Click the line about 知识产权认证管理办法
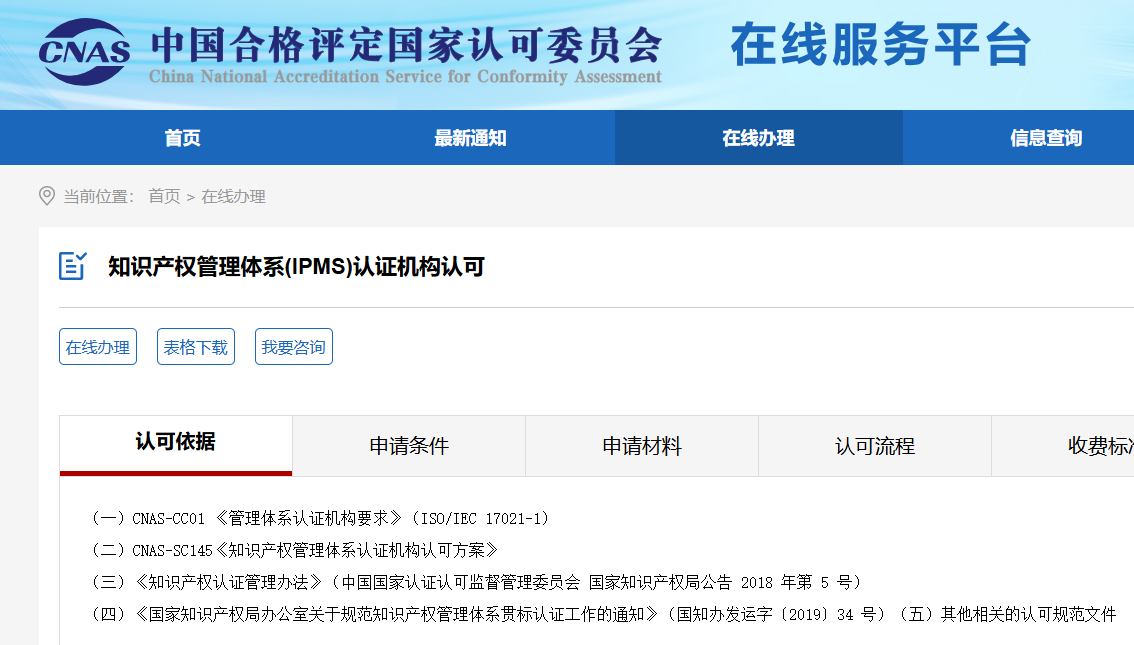This screenshot has height=645, width=1134. point(477,582)
